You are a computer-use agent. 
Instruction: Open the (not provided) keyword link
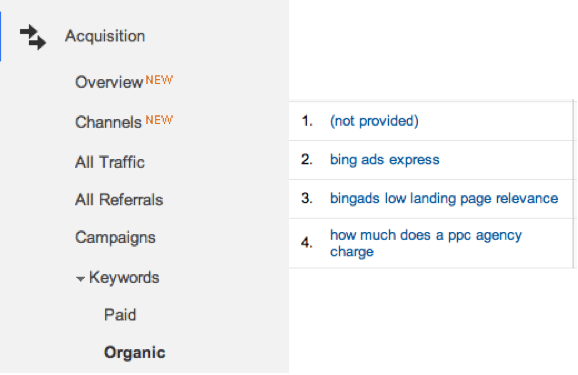(x=374, y=121)
